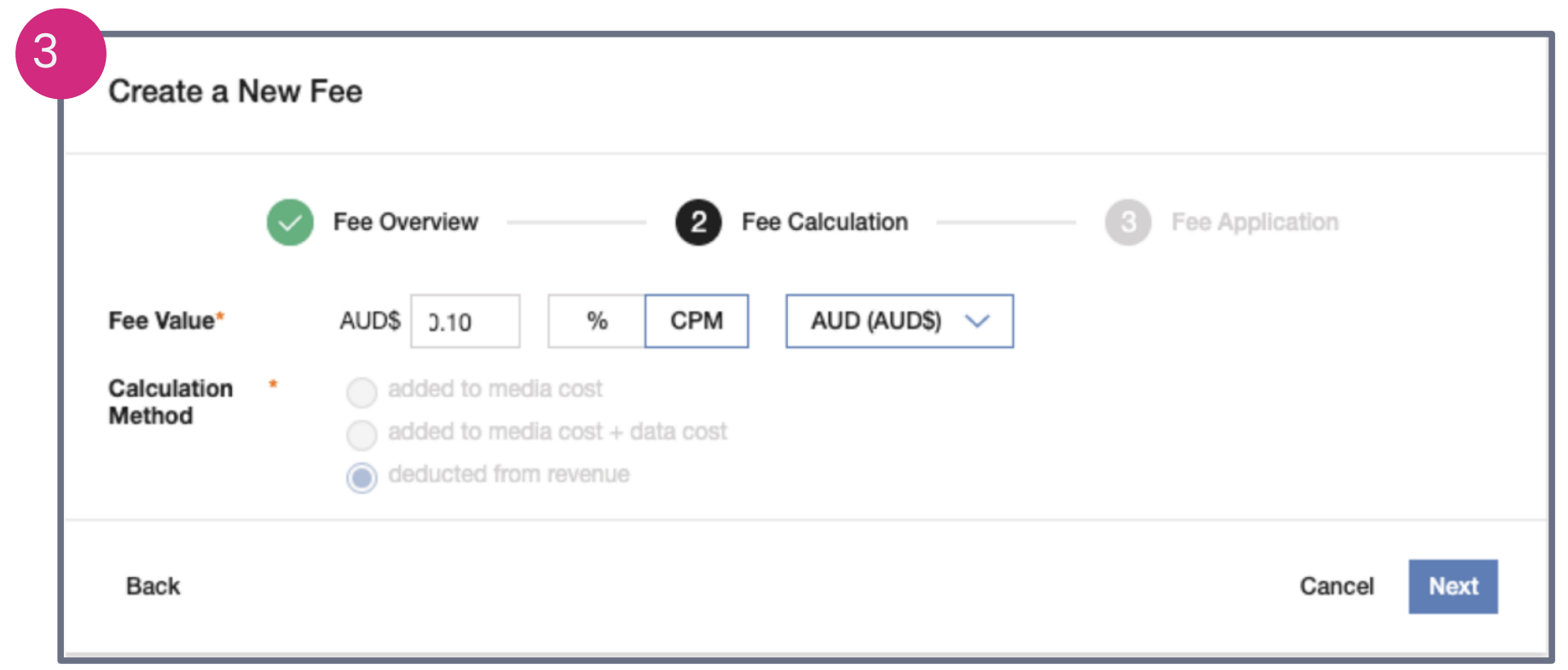This screenshot has height=670, width=1568.
Task: Focus the Fee Value amount field
Action: pyautogui.click(x=465, y=321)
